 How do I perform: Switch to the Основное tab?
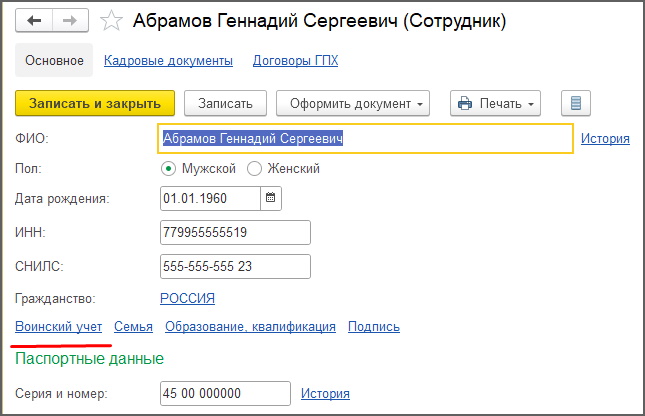(54, 61)
